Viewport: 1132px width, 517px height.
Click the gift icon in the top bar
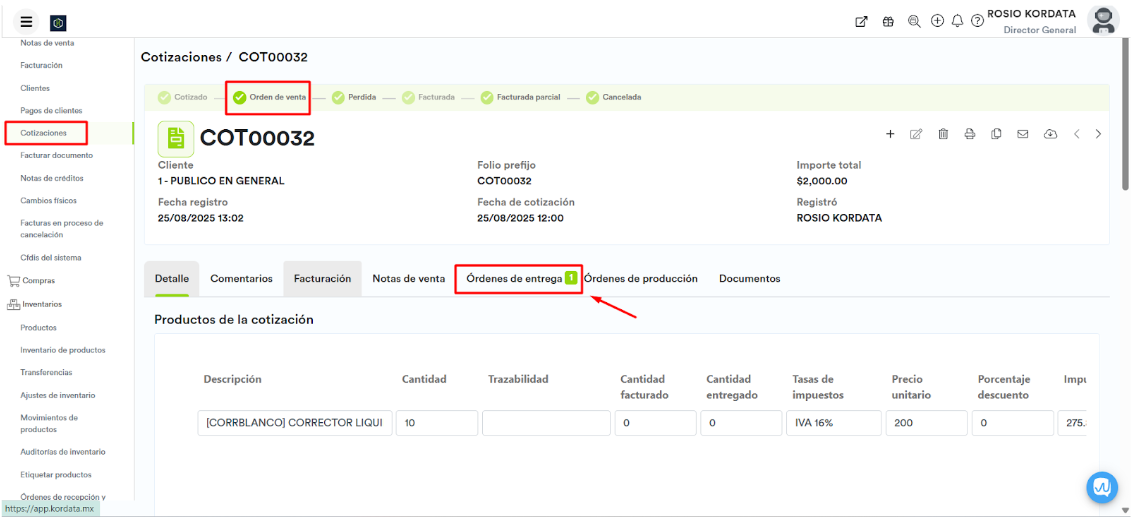click(x=887, y=21)
